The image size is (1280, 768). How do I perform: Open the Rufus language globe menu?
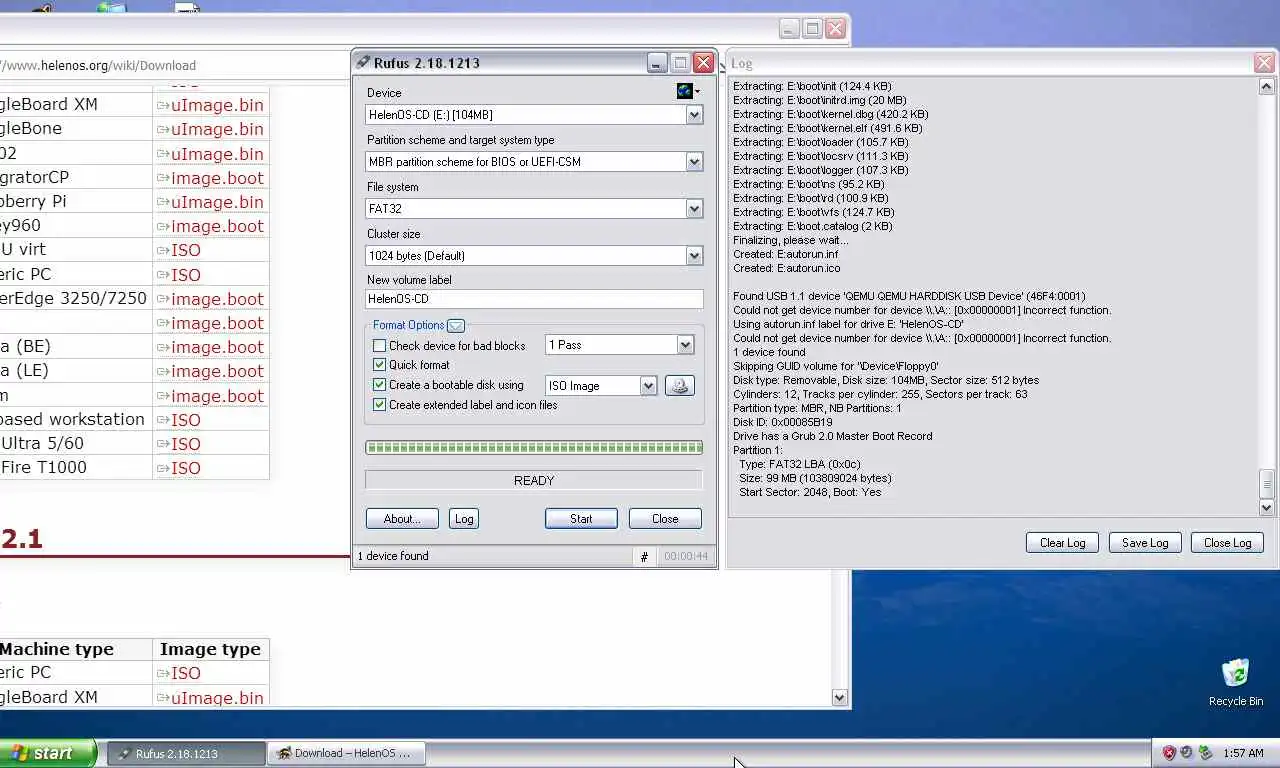[687, 91]
